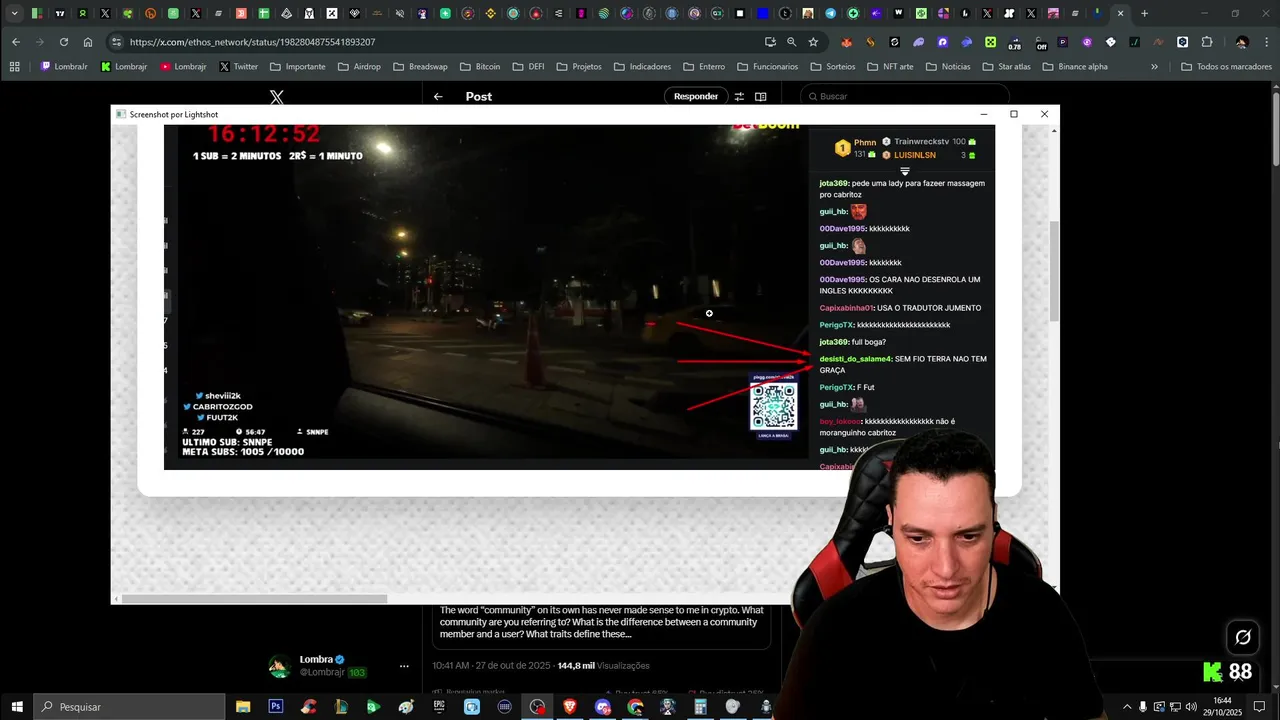Open the new tab with plus button
Screen dimensions: 1280x720
pos(1145,13)
